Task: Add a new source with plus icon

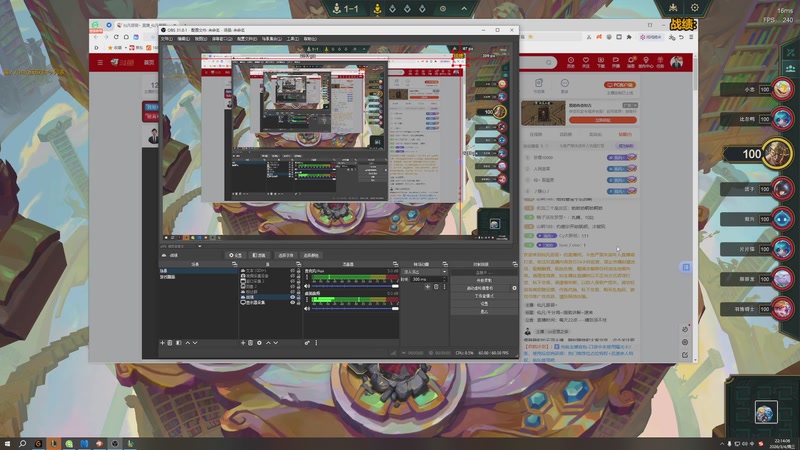Action: (x=243, y=342)
